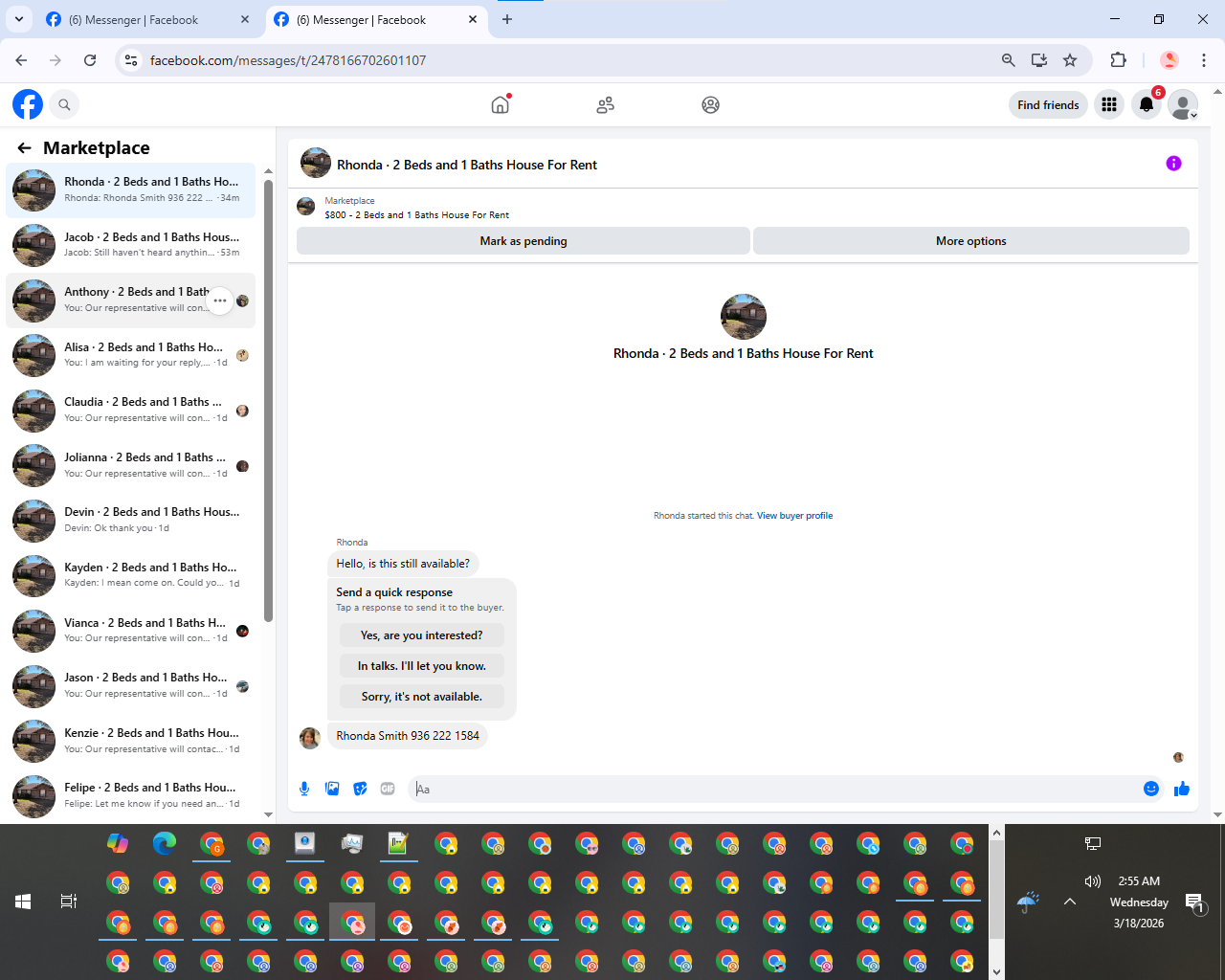The image size is (1225, 980).
Task: Open Facebook home via the logo
Action: pyautogui.click(x=28, y=104)
